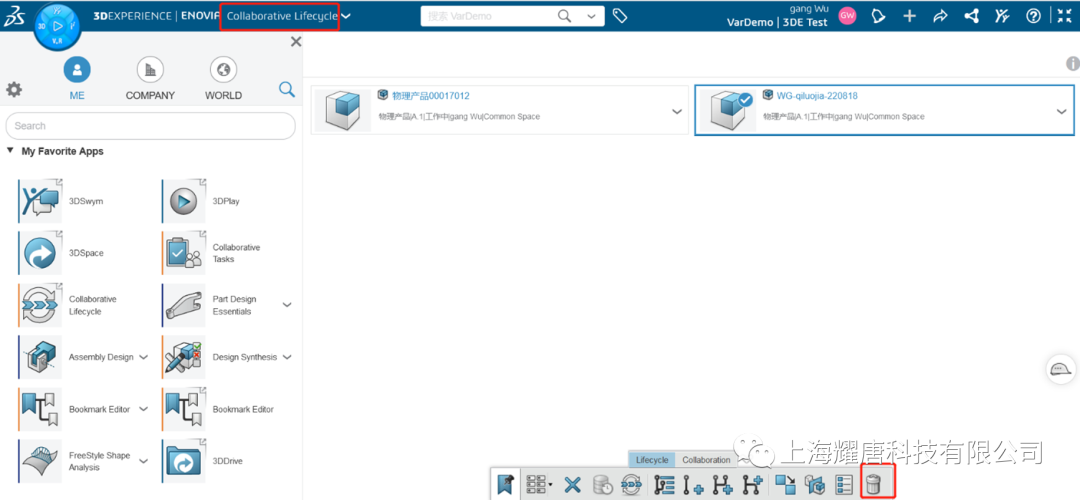Switch to the WORLD tab
The width and height of the screenshot is (1080, 500).
pos(223,79)
